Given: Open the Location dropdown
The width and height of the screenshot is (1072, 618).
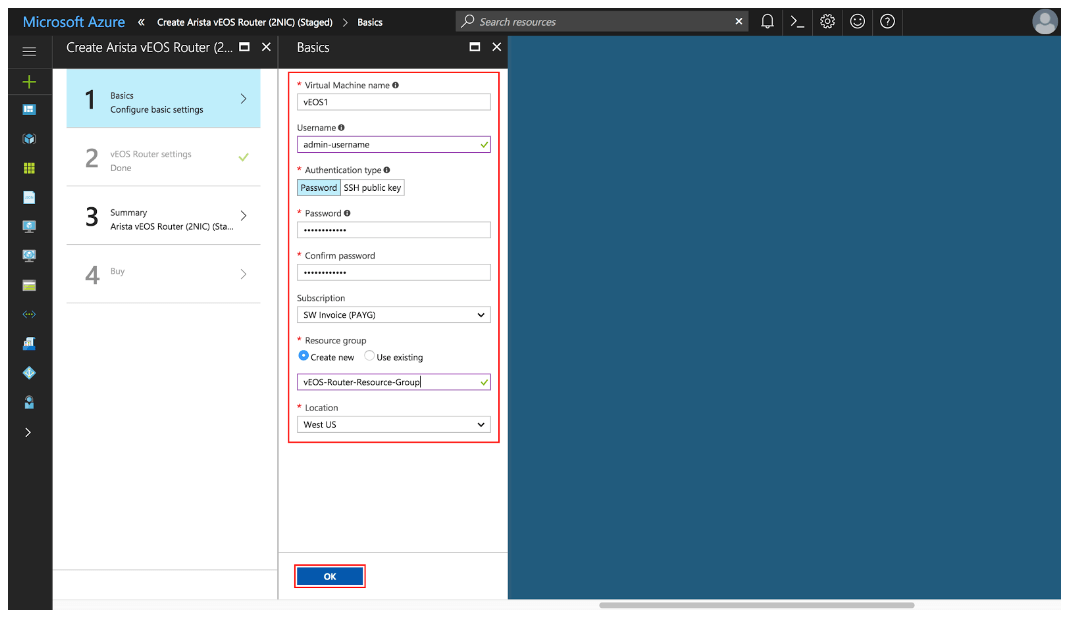Looking at the screenshot, I should click(394, 425).
